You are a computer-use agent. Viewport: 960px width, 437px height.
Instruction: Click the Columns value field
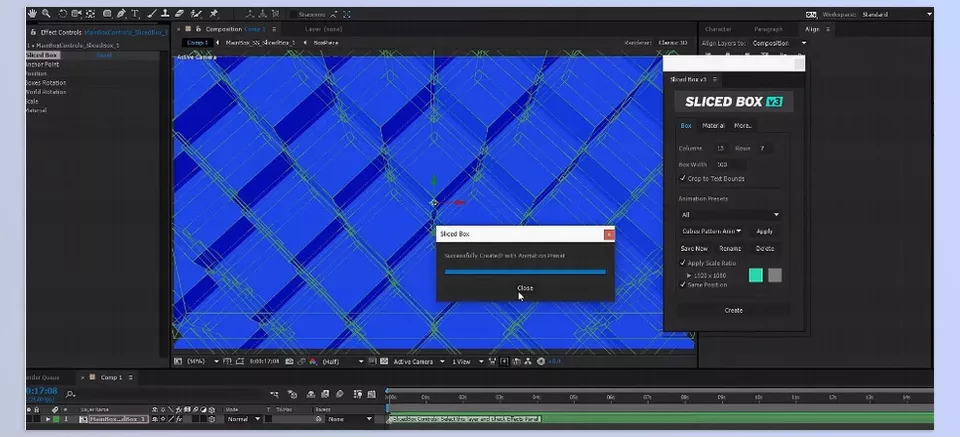[720, 149]
